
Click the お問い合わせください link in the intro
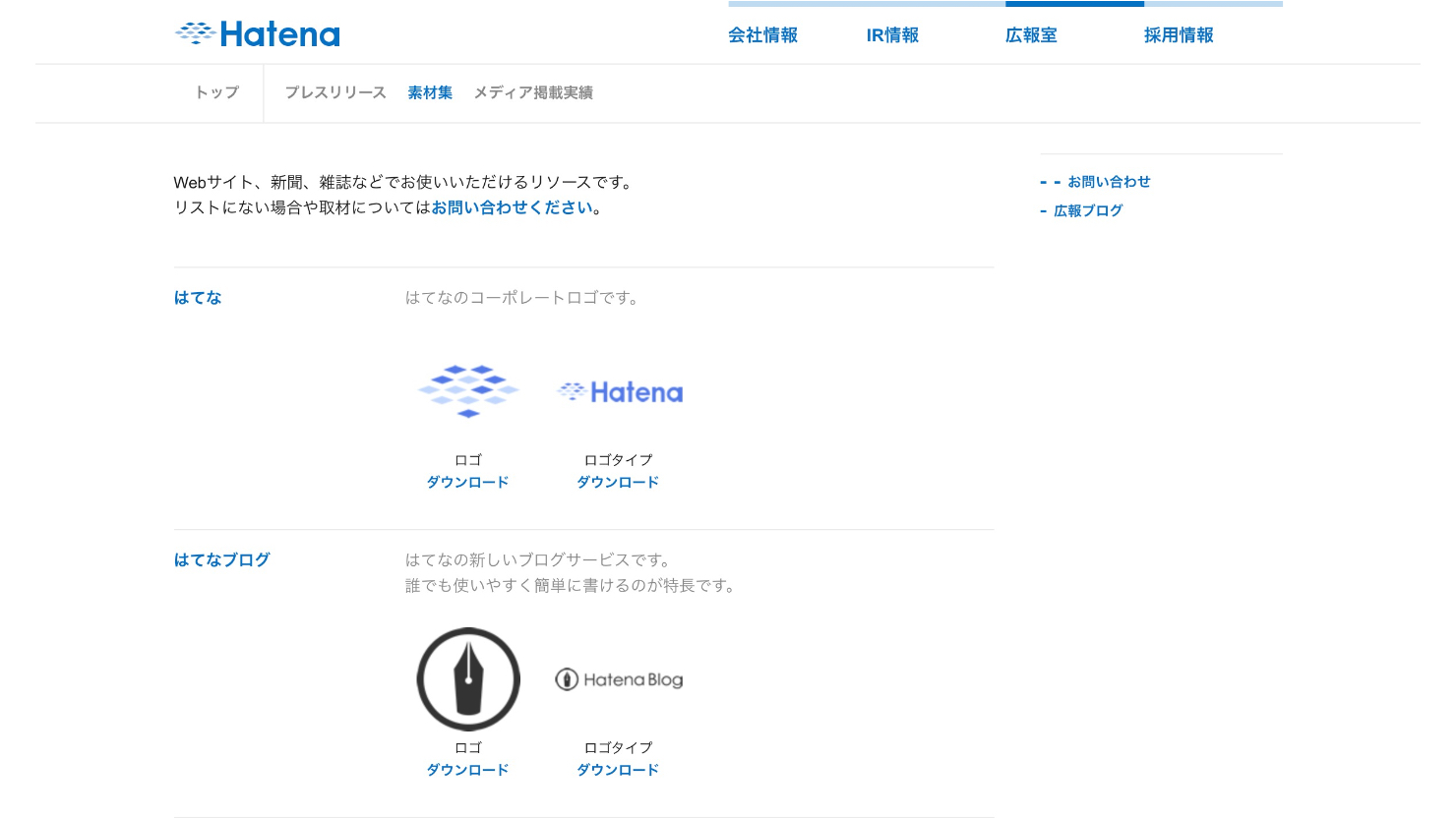click(x=512, y=207)
